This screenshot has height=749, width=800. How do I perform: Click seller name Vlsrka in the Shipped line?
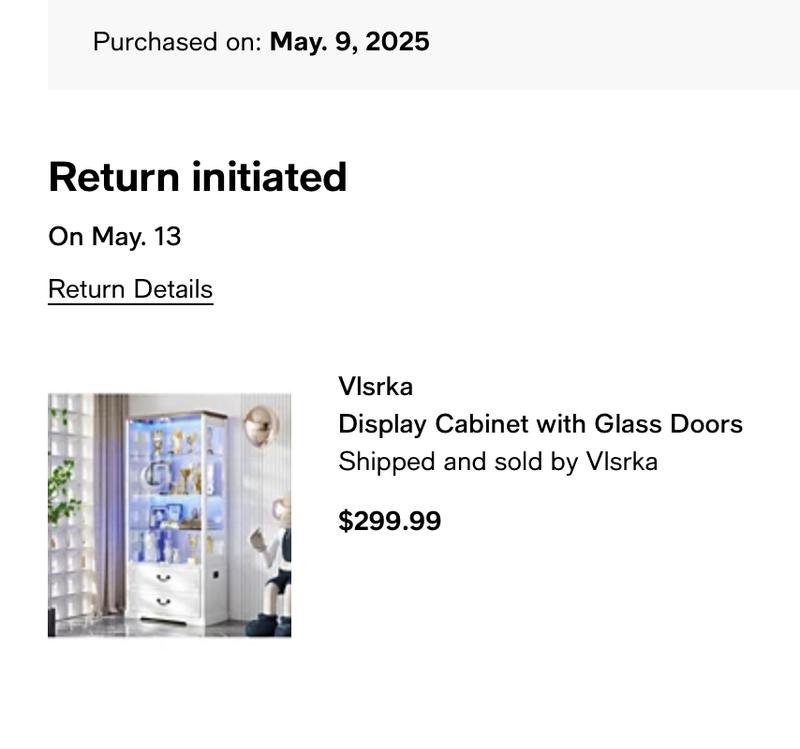622,462
